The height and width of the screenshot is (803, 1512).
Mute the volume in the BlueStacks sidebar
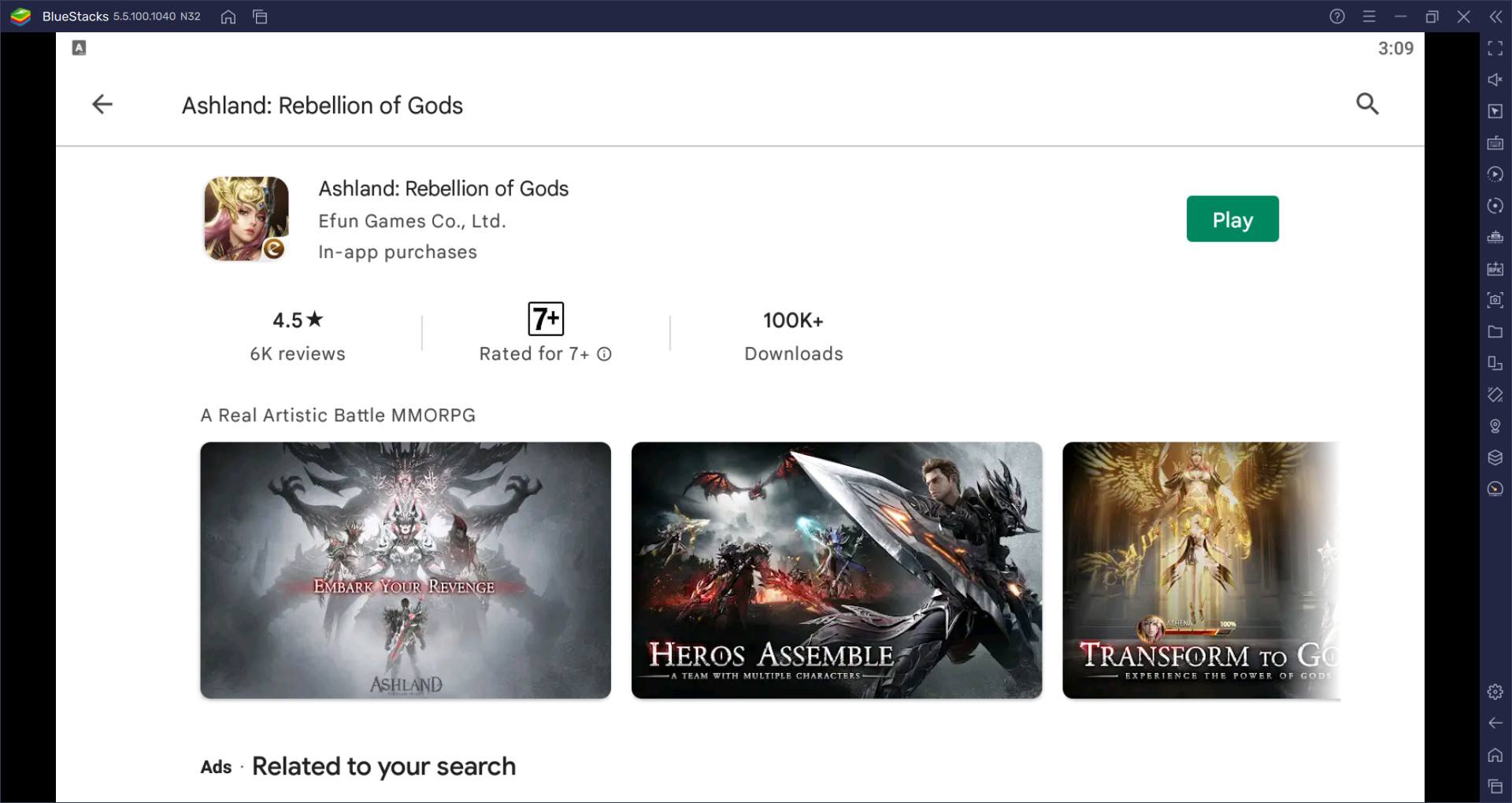1495,80
